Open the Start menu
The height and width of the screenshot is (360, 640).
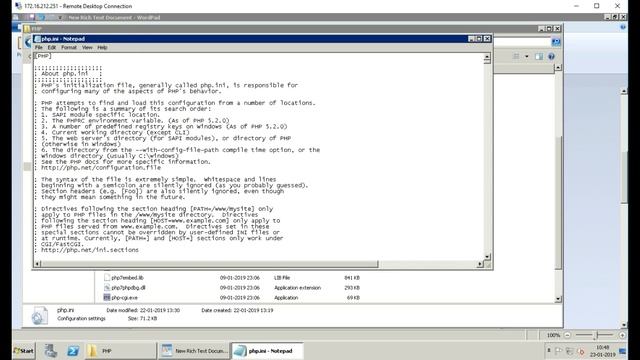(24, 351)
